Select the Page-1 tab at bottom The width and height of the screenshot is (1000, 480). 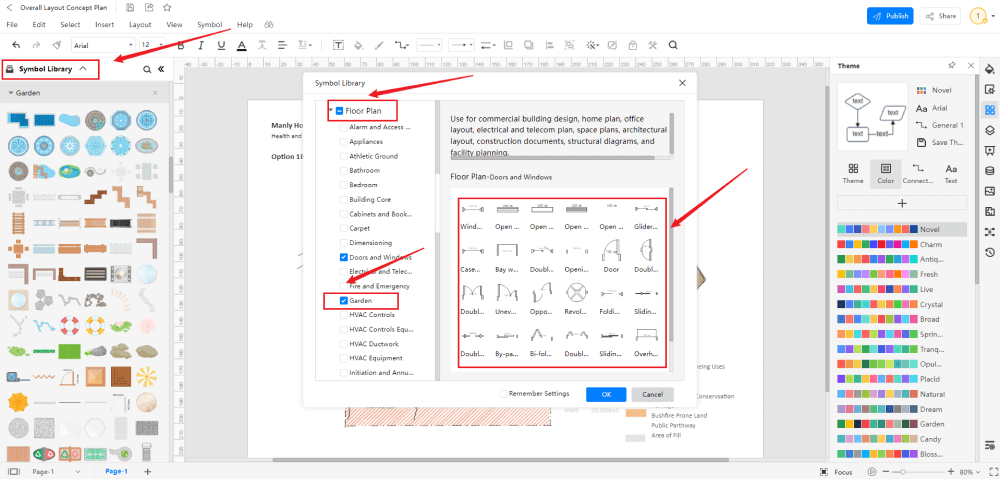117,472
